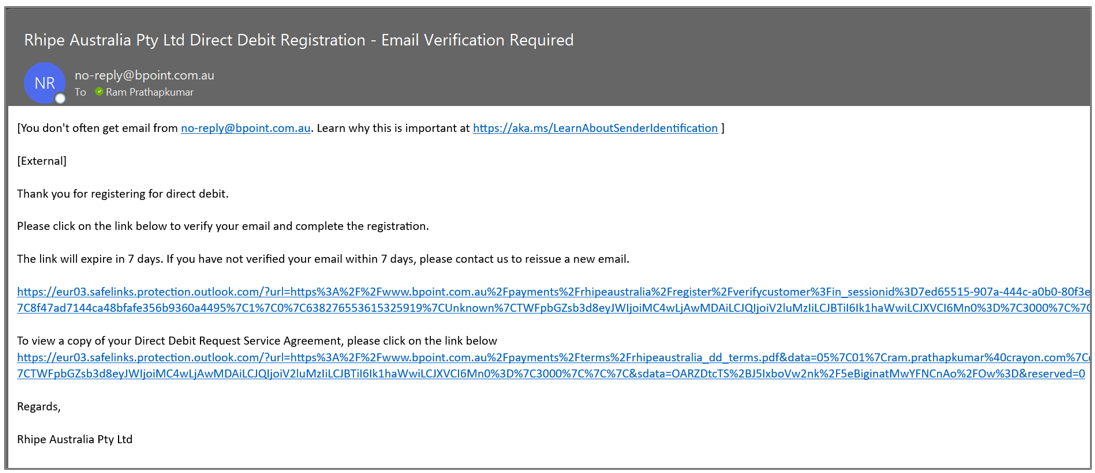Image resolution: width=1095 pixels, height=473 pixels.
Task: Click the "To view a copy" sentence
Action: [257, 341]
